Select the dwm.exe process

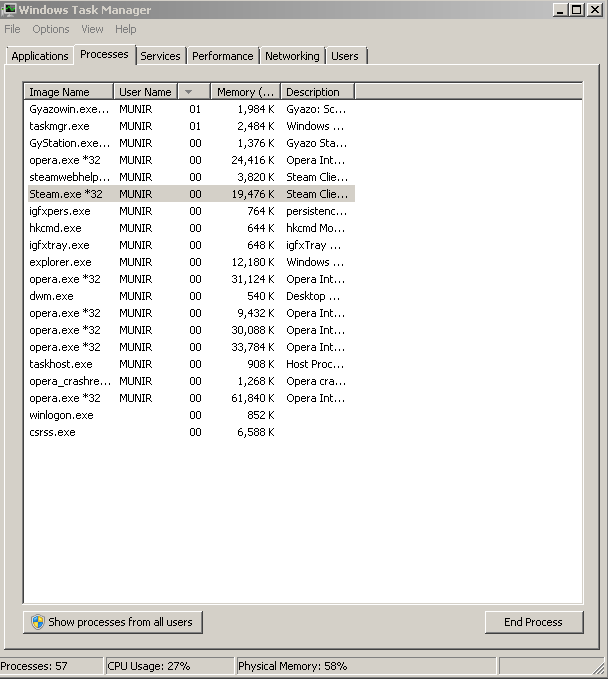click(x=191, y=296)
